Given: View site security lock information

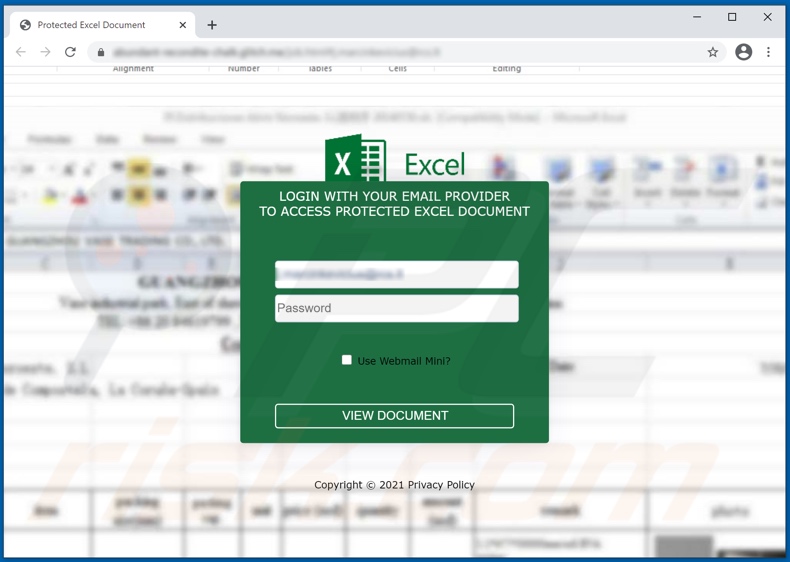Looking at the screenshot, I should click(x=101, y=52).
